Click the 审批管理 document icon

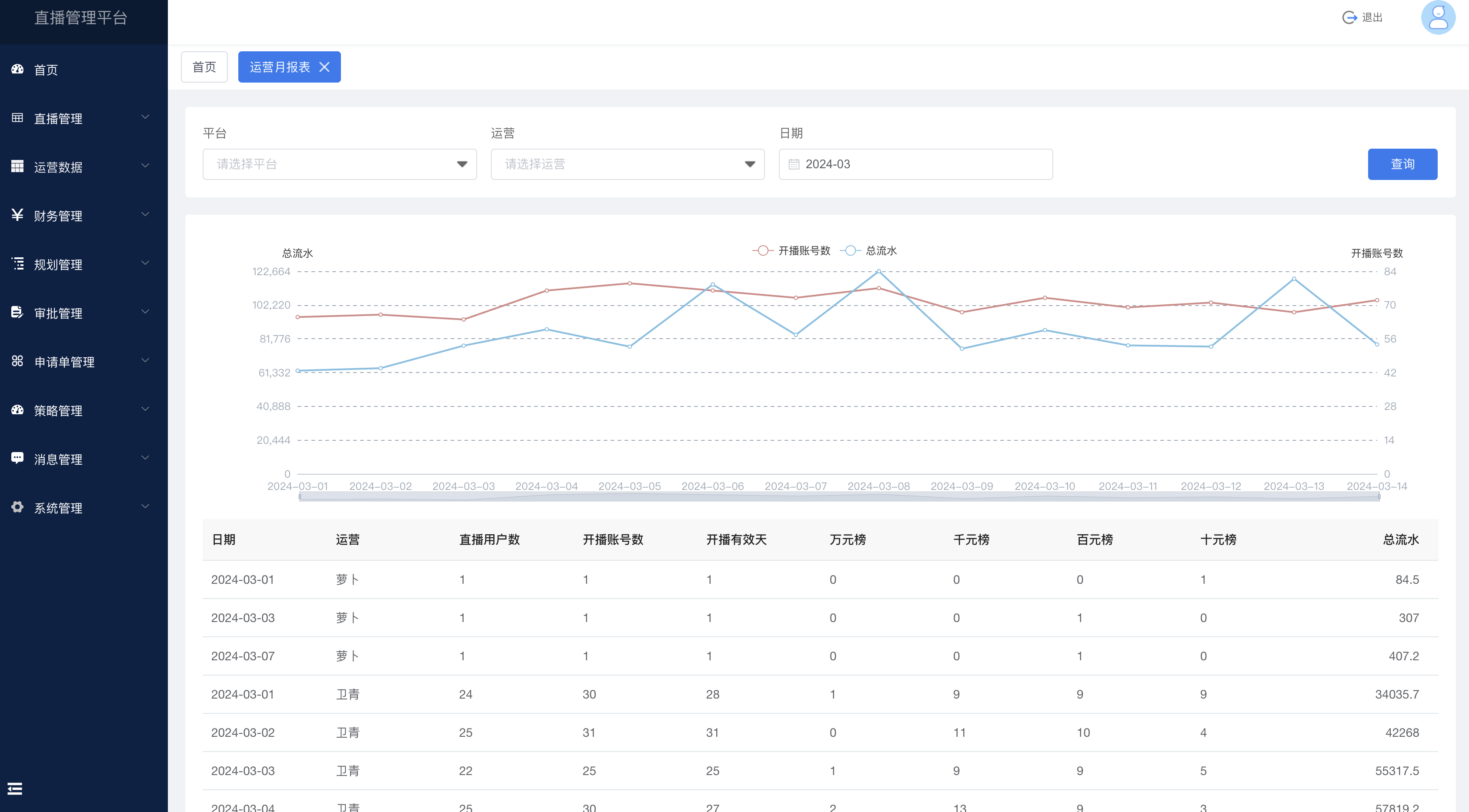[17, 312]
